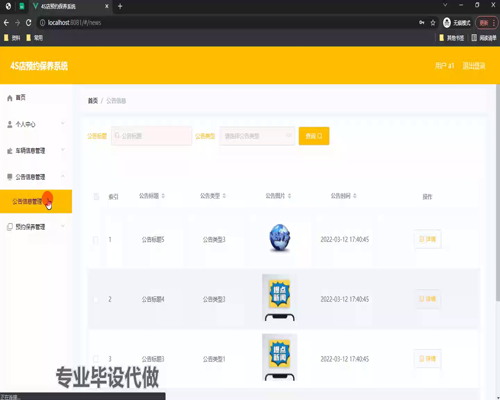Open the globe image thumbnail in row 1
This screenshot has height=400, width=500.
(x=280, y=238)
